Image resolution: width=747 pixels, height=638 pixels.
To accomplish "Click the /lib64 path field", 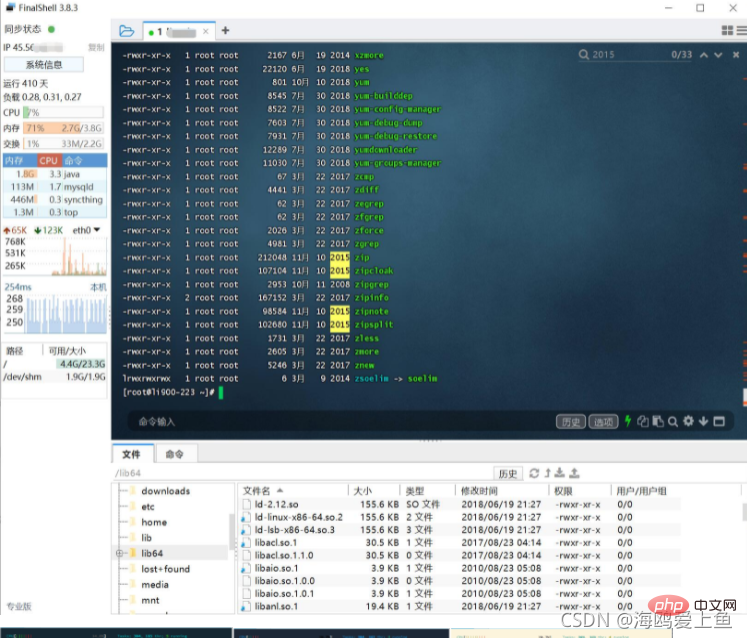I will 303,473.
